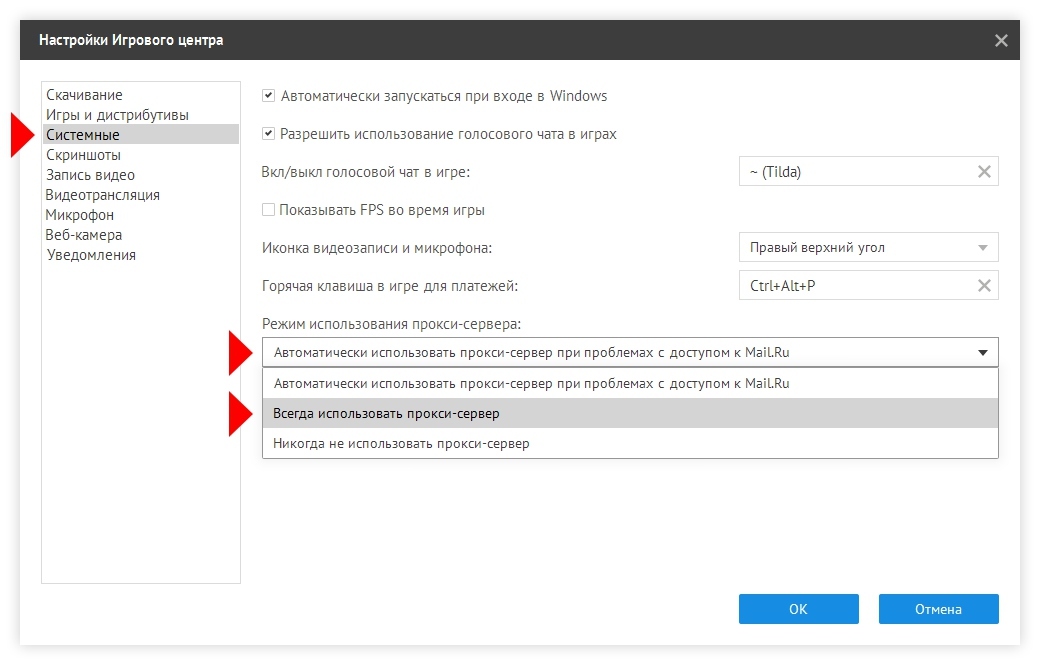Viewport: 1040px width, 665px height.
Task: Toggle auto-start at Windows login checkbox
Action: (268, 95)
